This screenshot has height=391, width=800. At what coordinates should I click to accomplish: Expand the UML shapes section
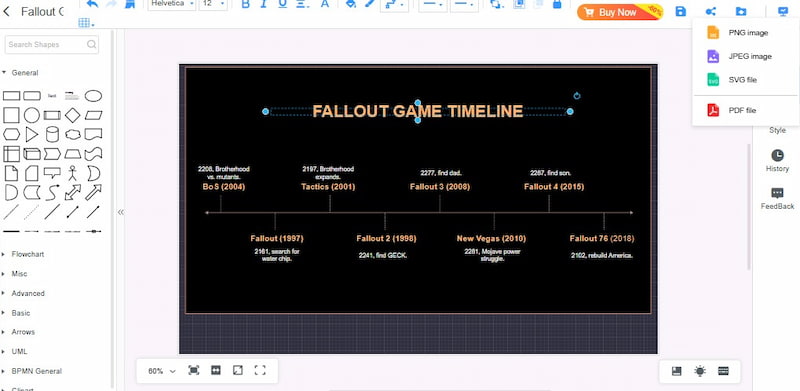[x=15, y=352]
